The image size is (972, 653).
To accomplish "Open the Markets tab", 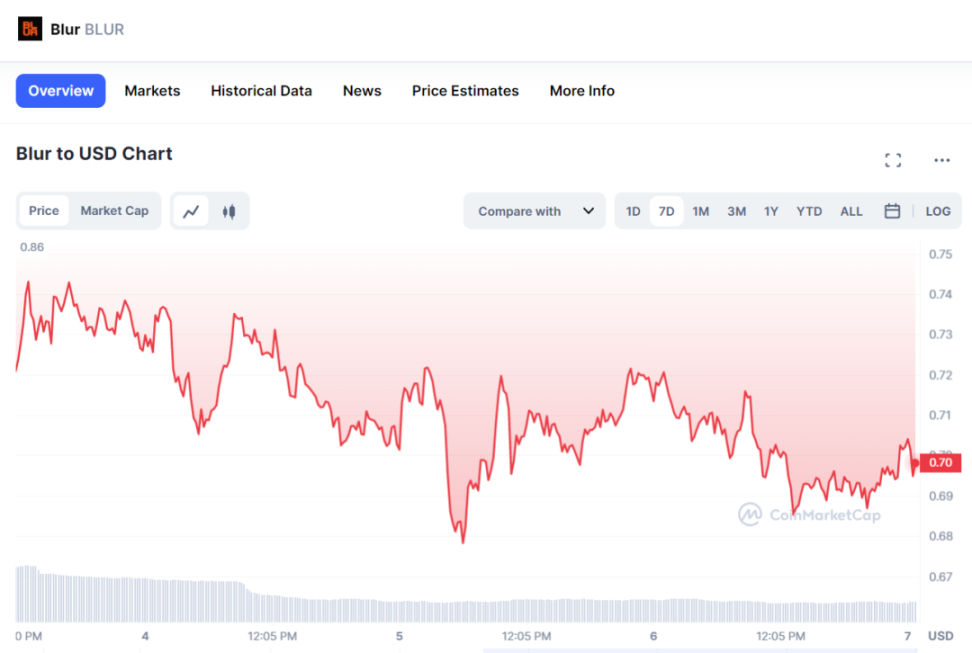I will (152, 91).
